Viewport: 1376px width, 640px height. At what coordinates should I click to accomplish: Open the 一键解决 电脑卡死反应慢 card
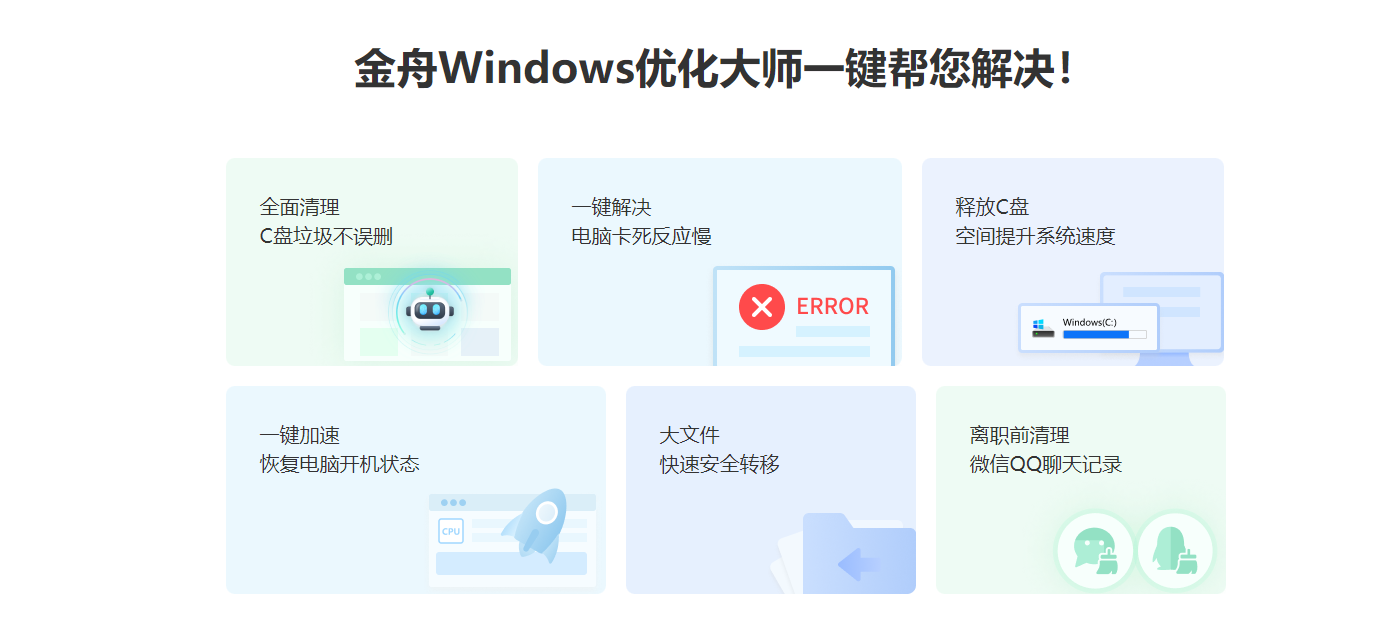(x=720, y=262)
